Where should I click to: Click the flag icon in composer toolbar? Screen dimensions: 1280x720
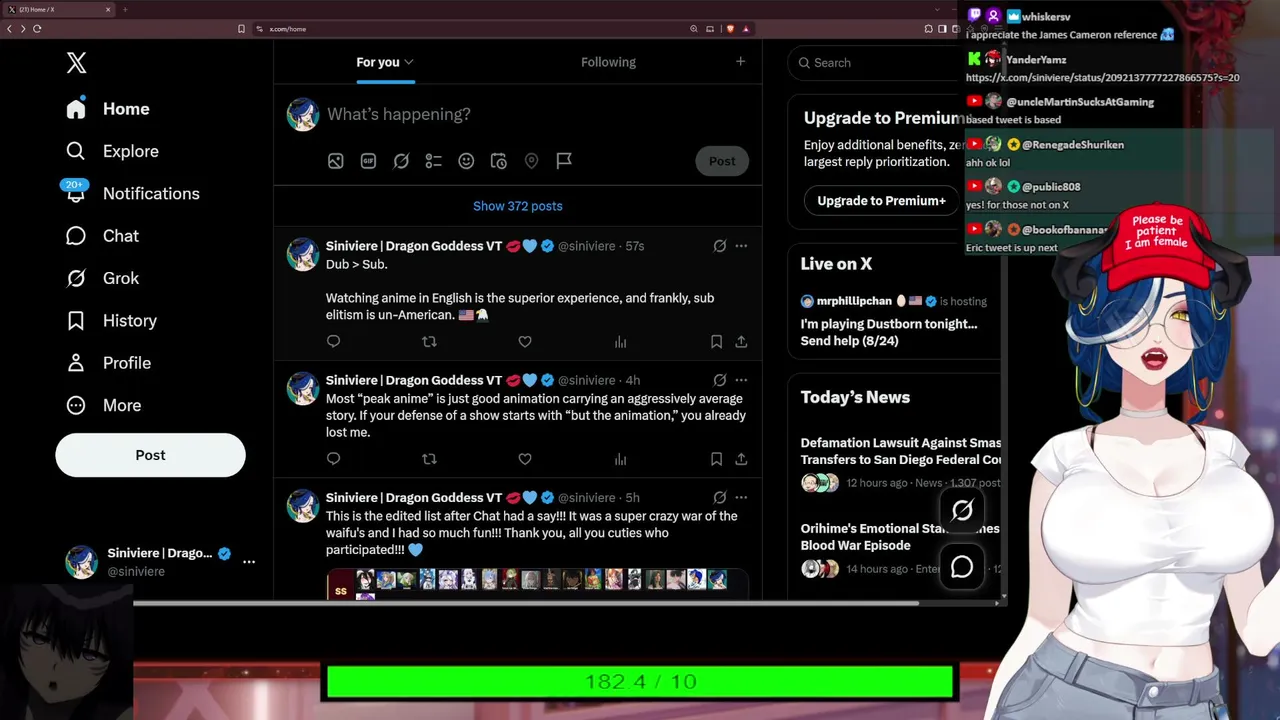point(564,161)
